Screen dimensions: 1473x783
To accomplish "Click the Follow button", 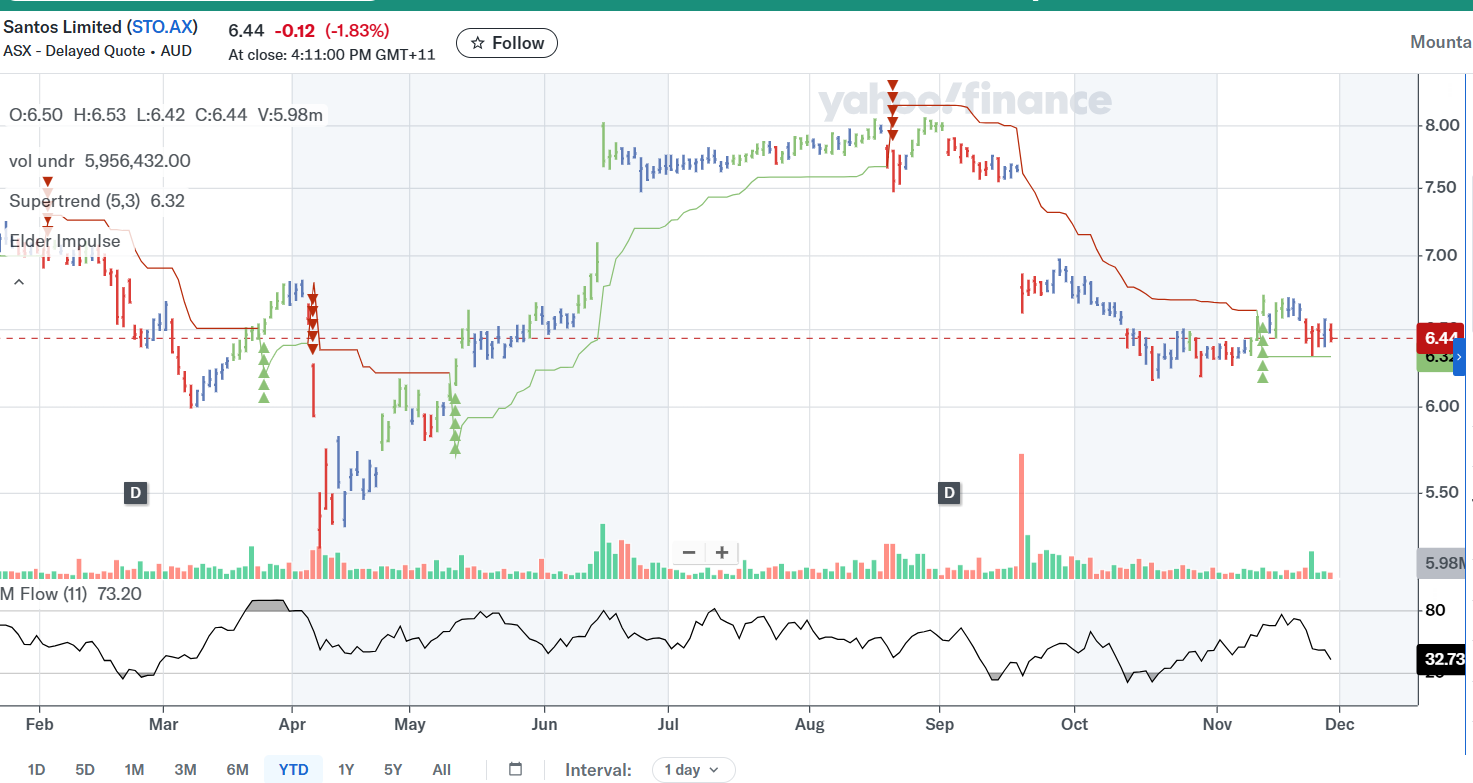I will pos(506,43).
